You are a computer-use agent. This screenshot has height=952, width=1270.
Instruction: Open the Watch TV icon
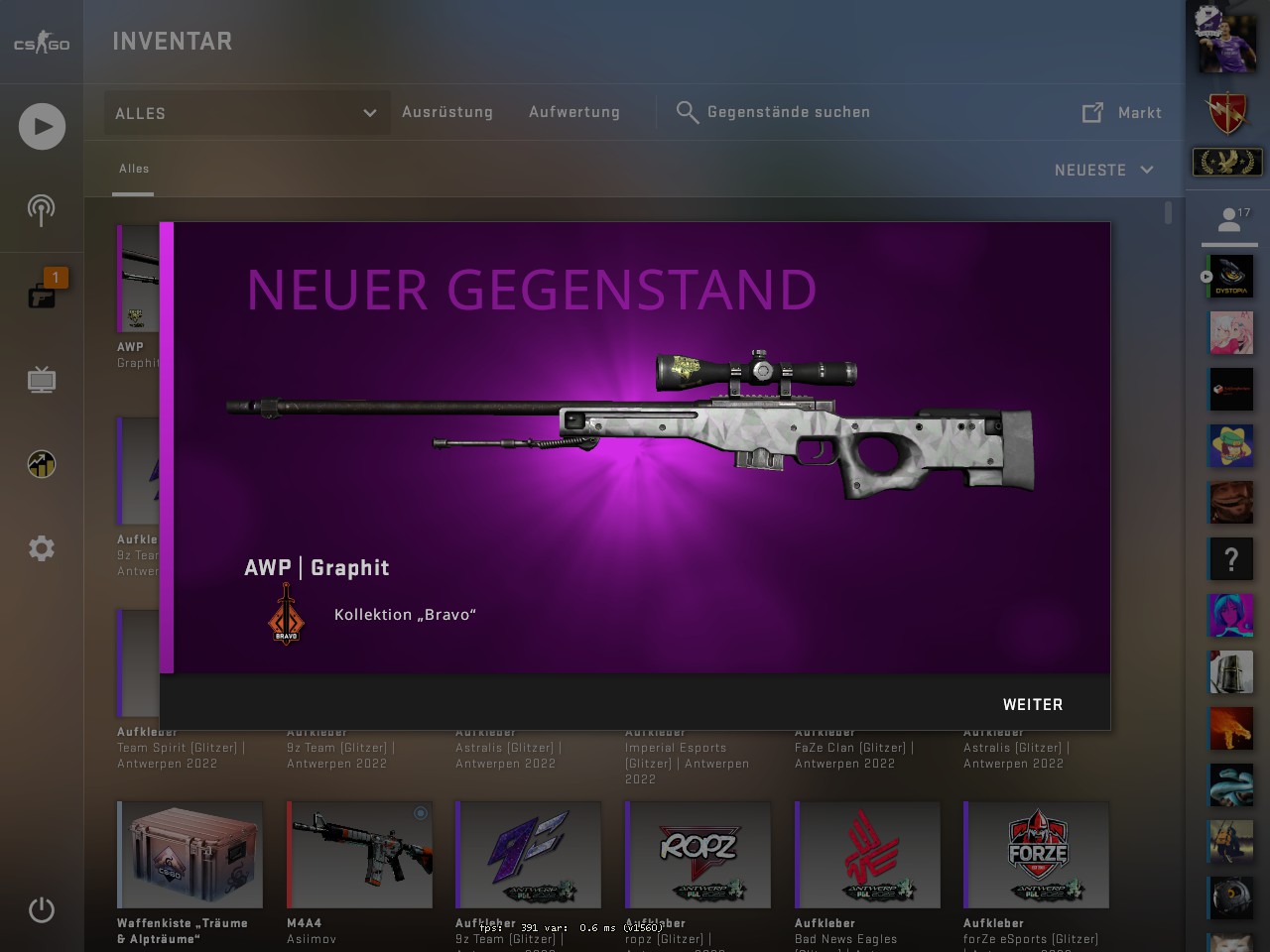[x=42, y=379]
